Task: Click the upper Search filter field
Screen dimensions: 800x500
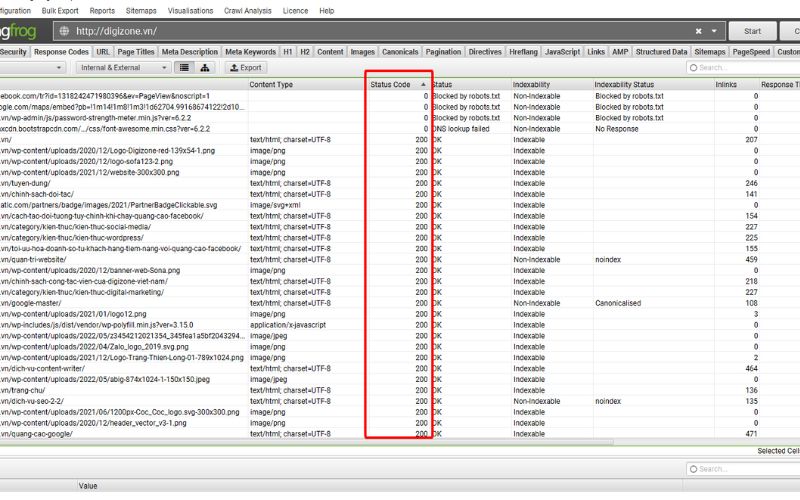Action: (745, 67)
